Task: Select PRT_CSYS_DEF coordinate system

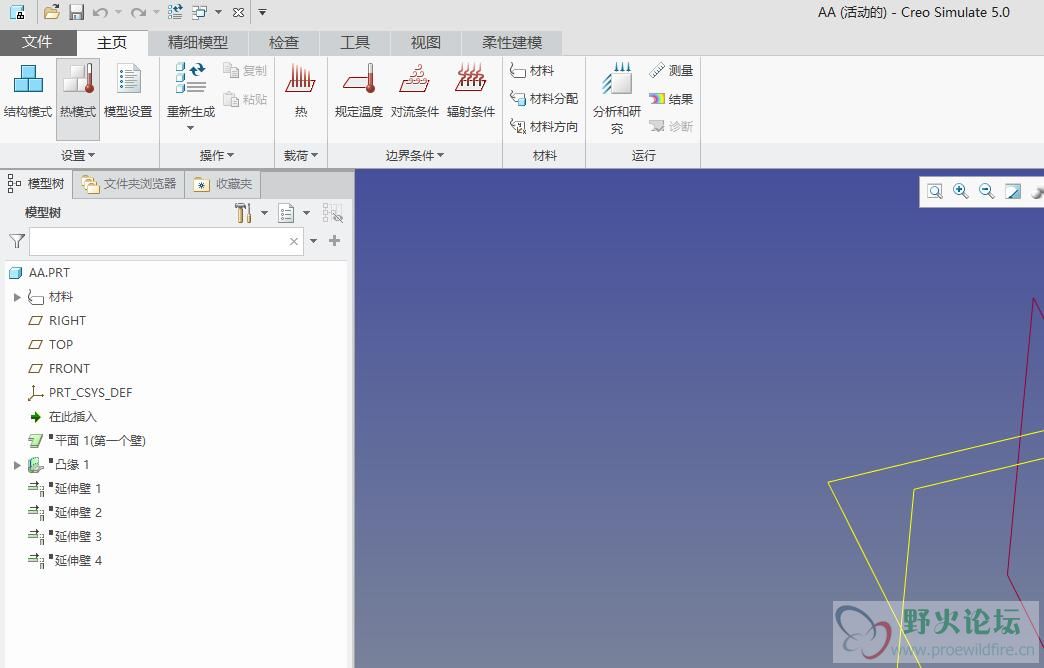Action: (x=80, y=392)
